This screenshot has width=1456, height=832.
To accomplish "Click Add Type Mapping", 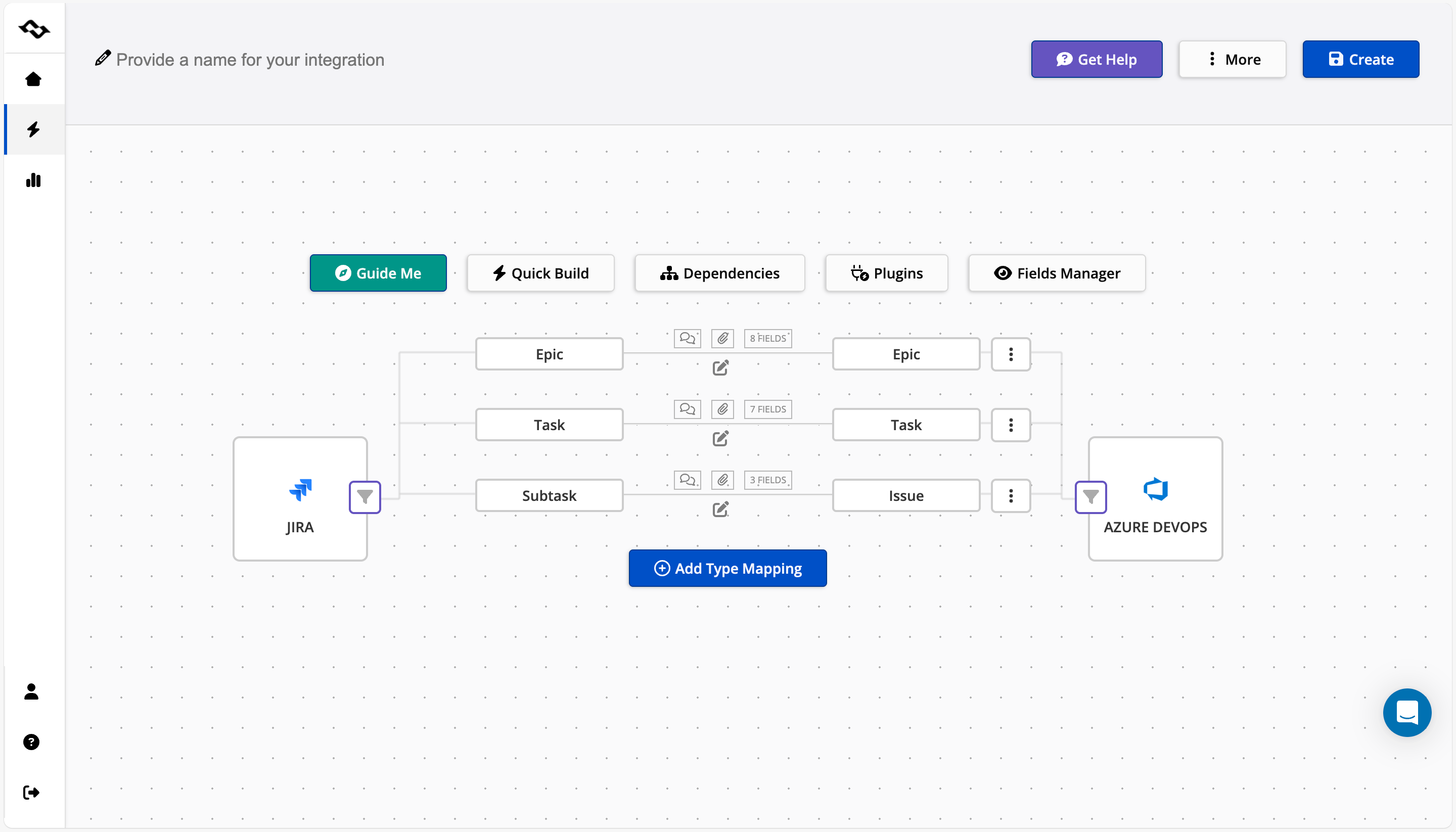I will [x=727, y=568].
